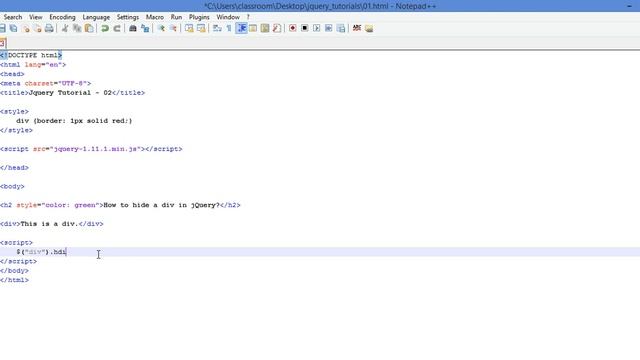The width and height of the screenshot is (640, 360).
Task: Open the question mark help menu
Action: click(248, 17)
